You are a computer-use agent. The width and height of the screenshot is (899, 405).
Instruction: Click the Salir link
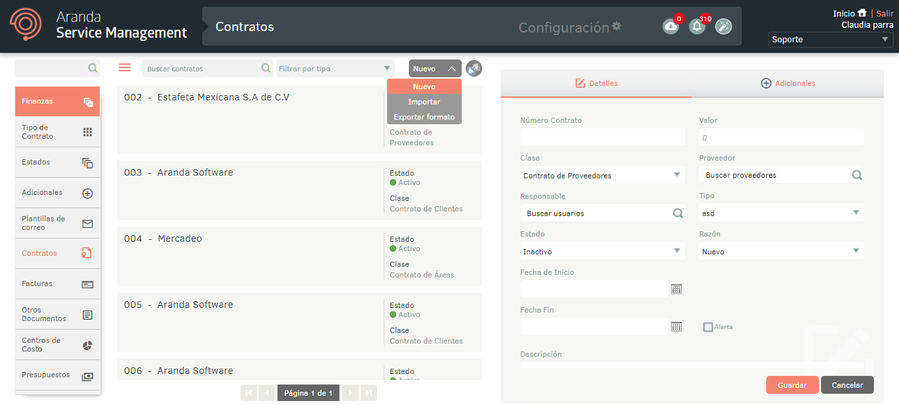click(884, 13)
